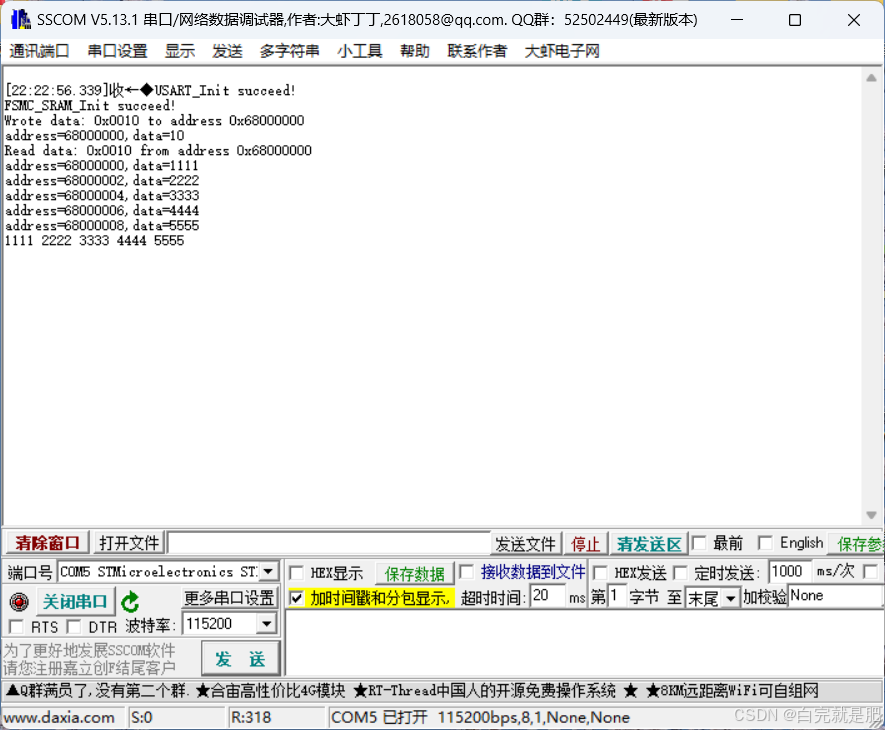The image size is (885, 730).
Task: Click the 保存参数 button
Action: point(857,544)
